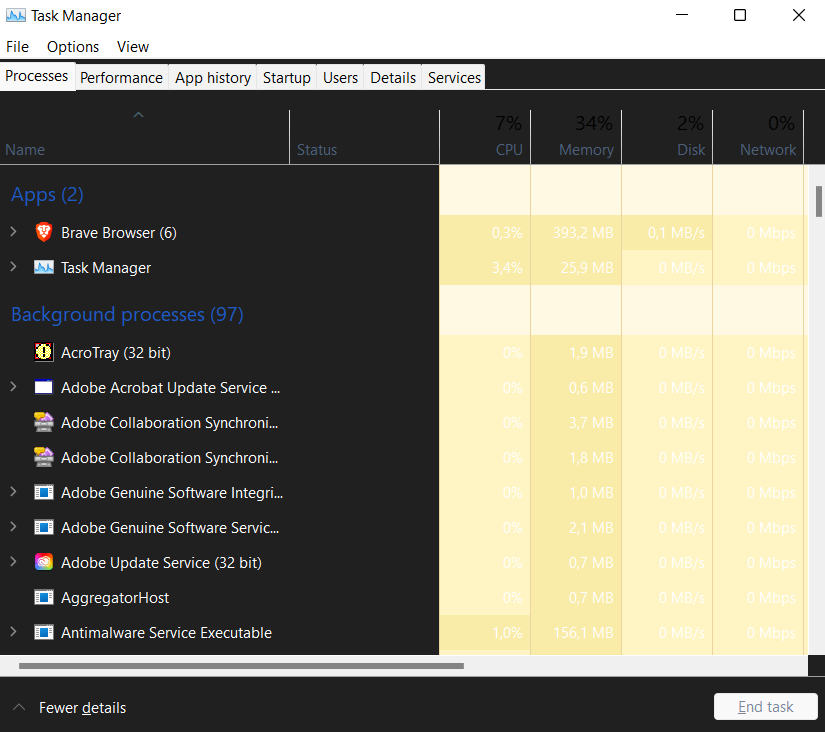Select the Antimalware Service Executable name

tap(166, 633)
